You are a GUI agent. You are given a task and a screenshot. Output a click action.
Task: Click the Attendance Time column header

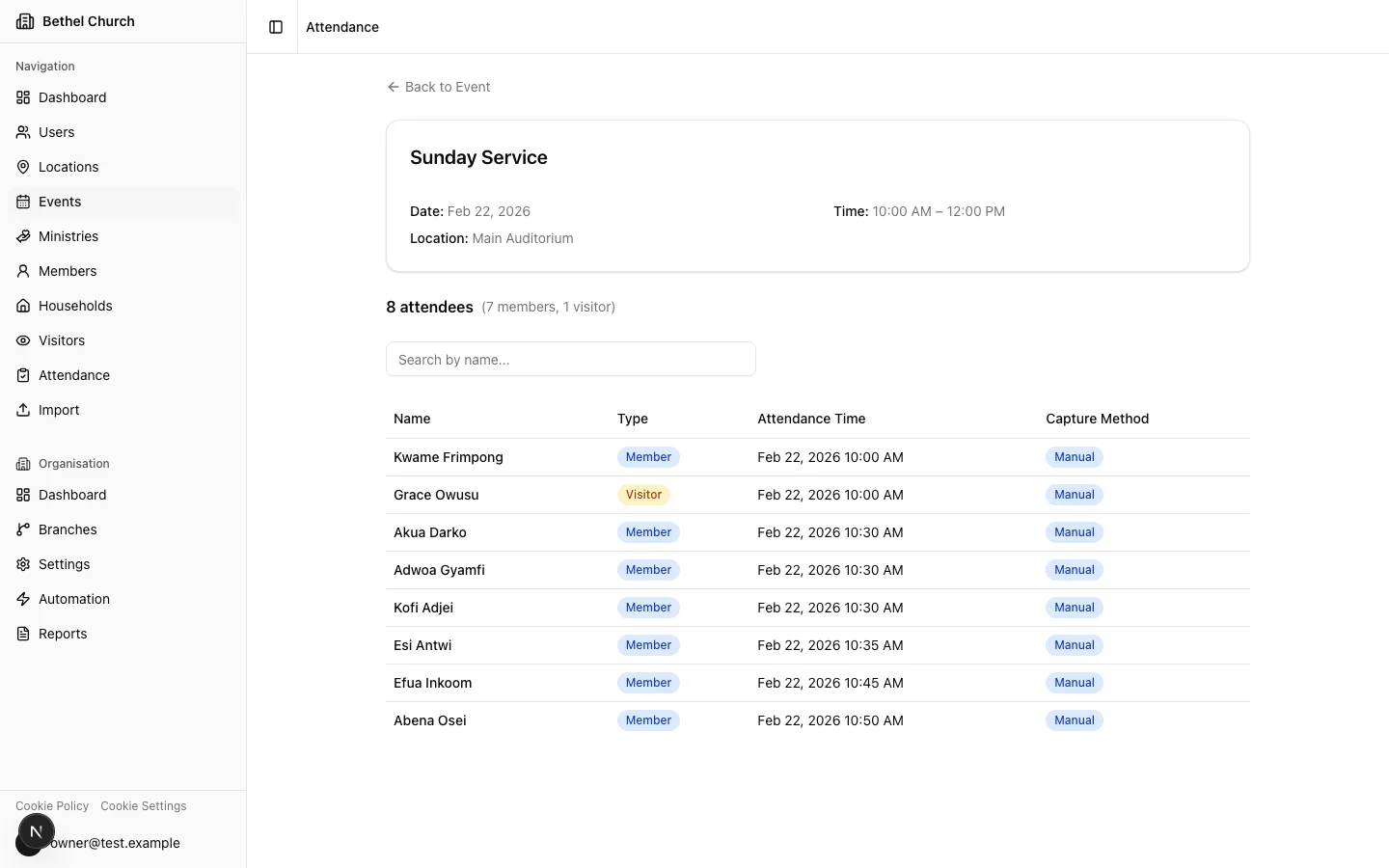pos(811,419)
